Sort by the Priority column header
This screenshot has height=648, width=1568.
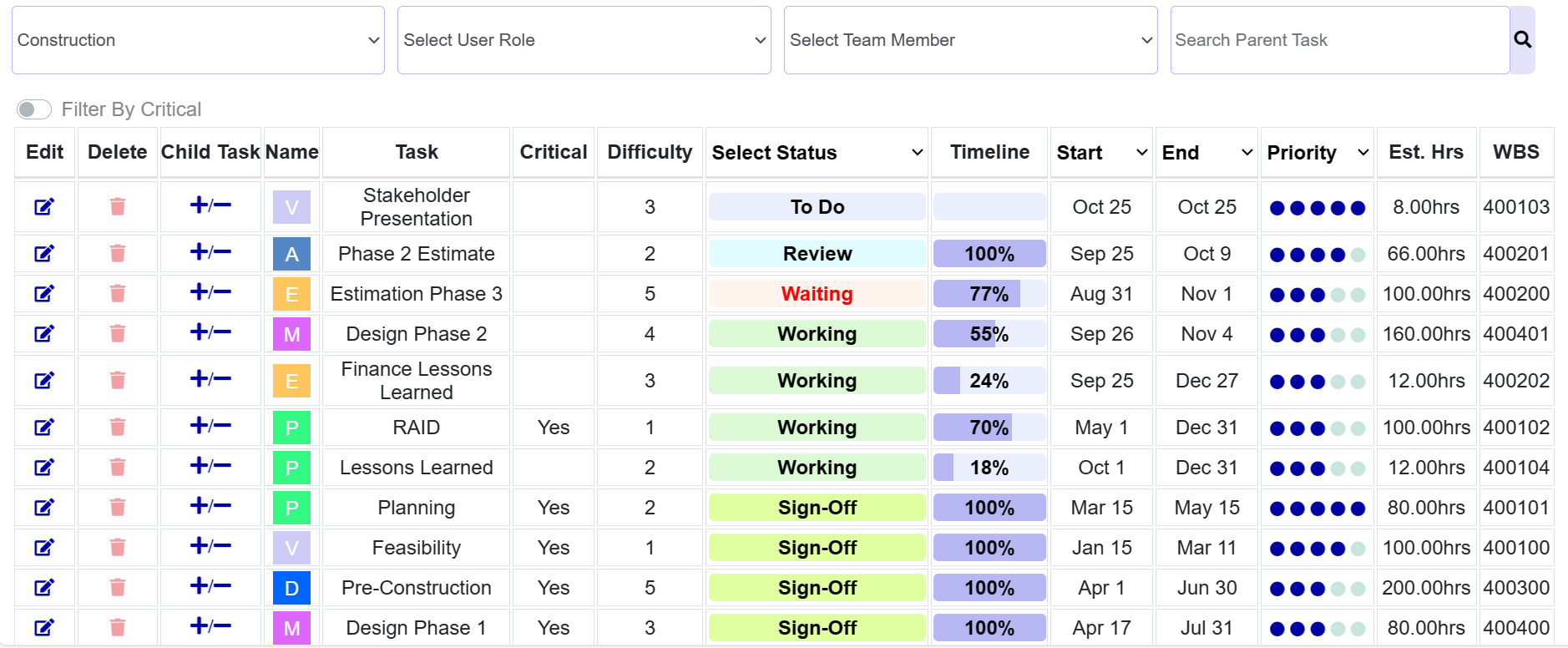pos(1317,153)
